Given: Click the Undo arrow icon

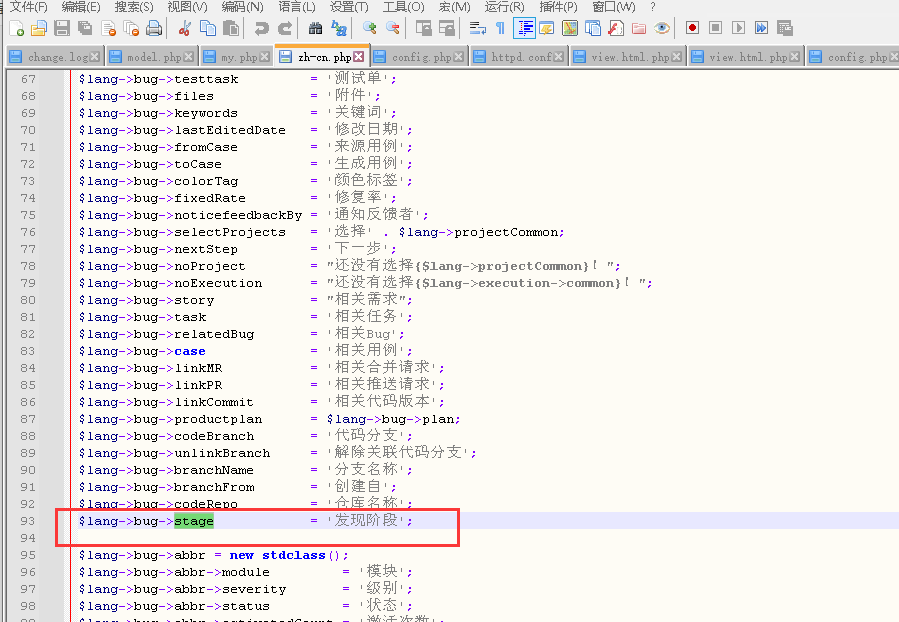Looking at the screenshot, I should click(261, 28).
